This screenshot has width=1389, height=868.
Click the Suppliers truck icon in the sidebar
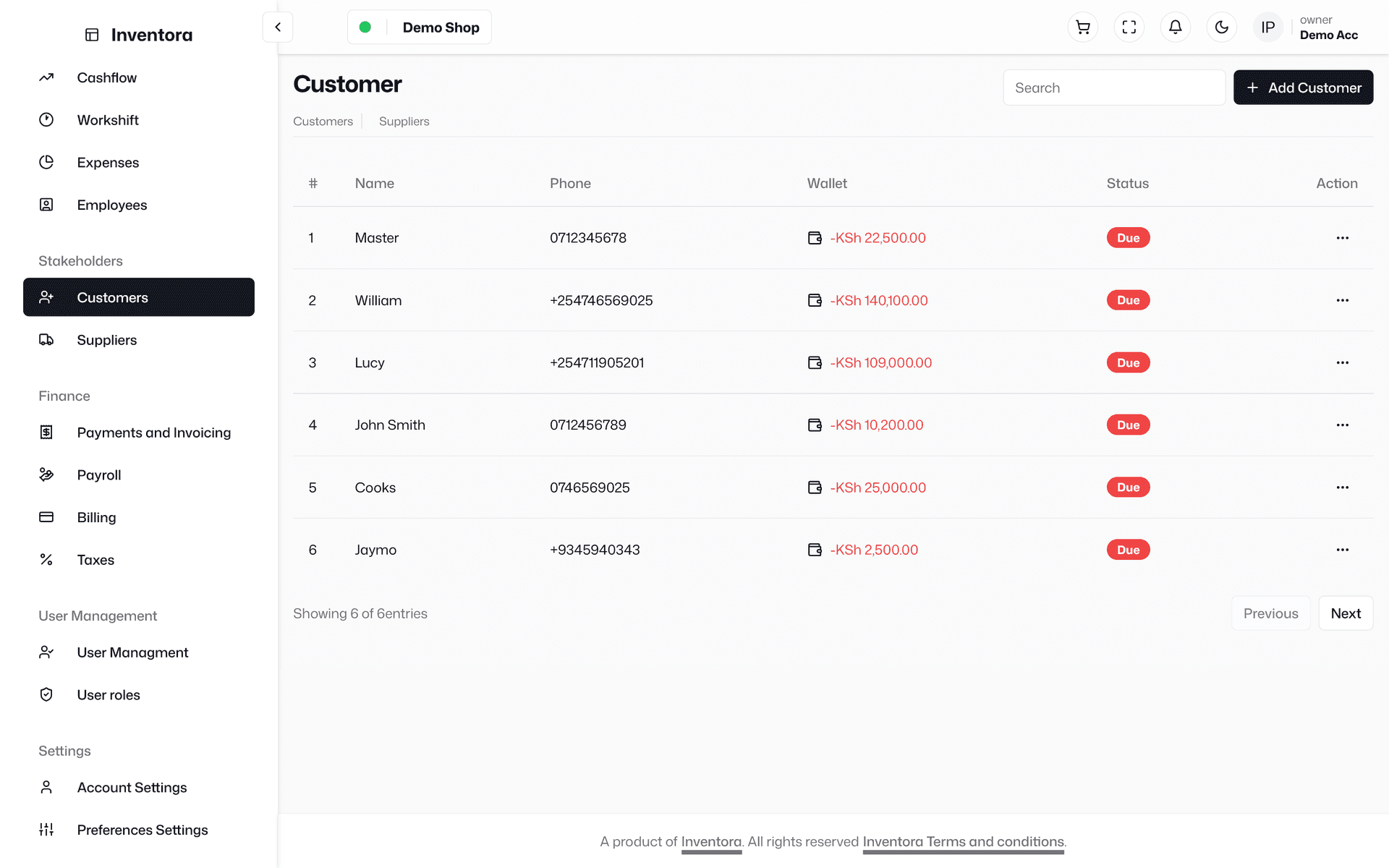(46, 340)
